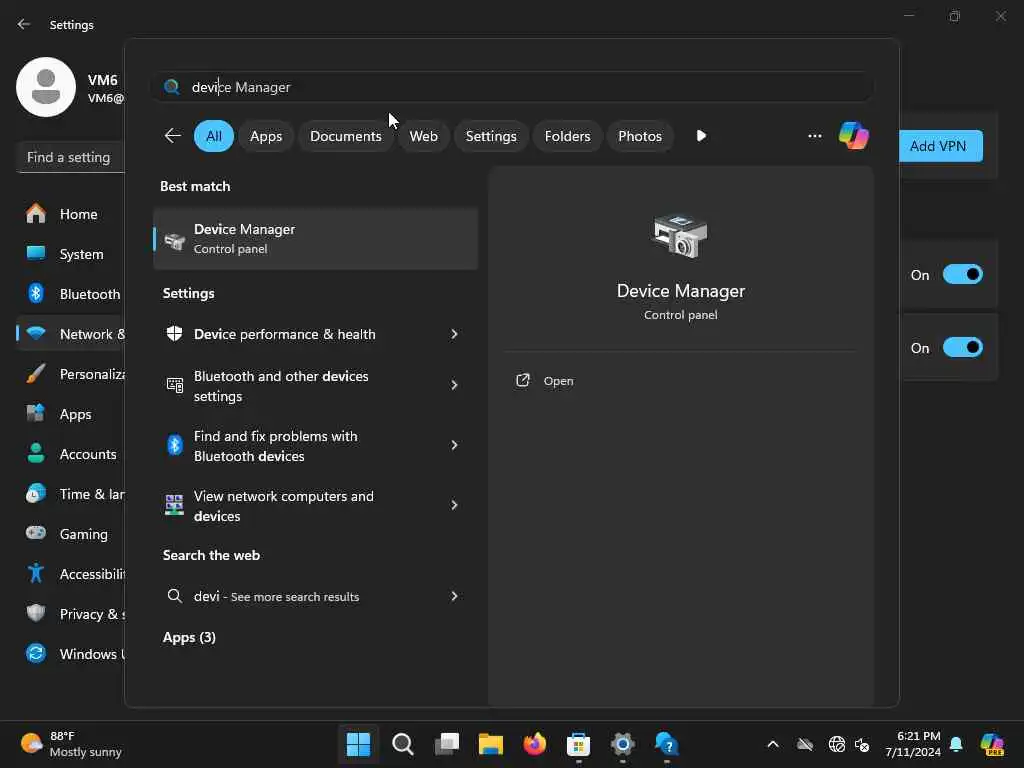Show hidden system tray icons chevron
The height and width of the screenshot is (768, 1024).
(x=773, y=744)
